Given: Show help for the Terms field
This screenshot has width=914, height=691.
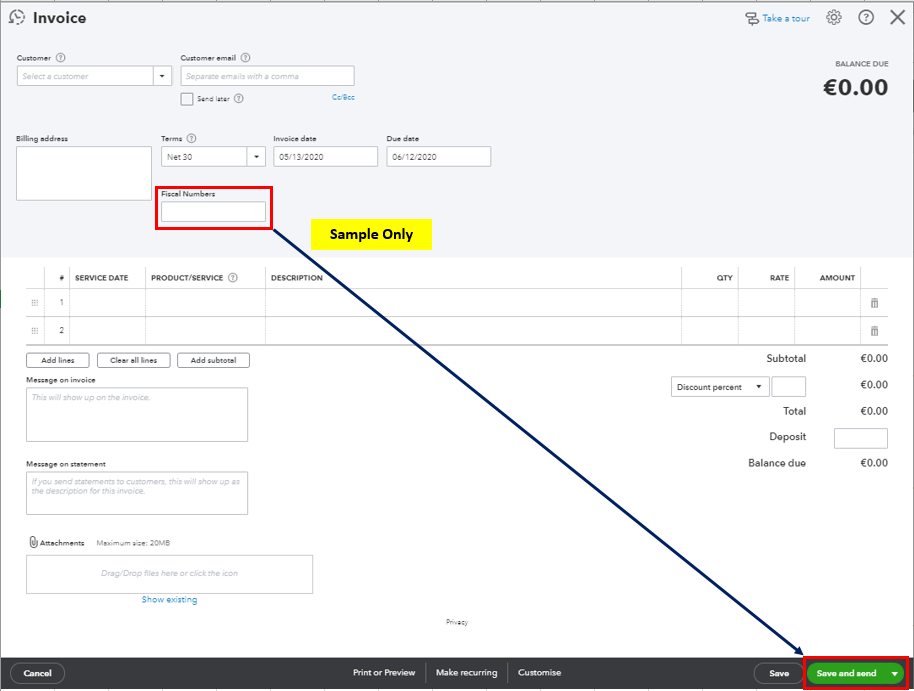Looking at the screenshot, I should coord(191,138).
